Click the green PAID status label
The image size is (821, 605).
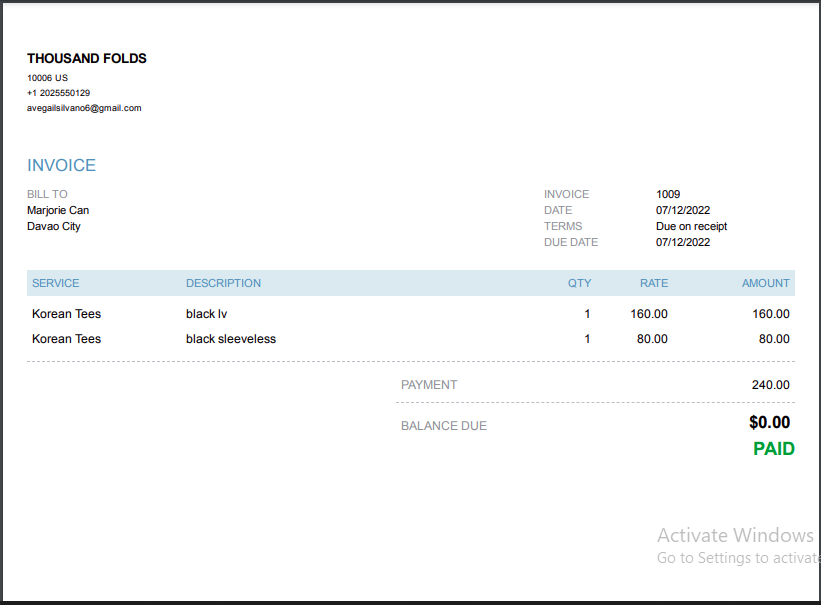(x=773, y=449)
